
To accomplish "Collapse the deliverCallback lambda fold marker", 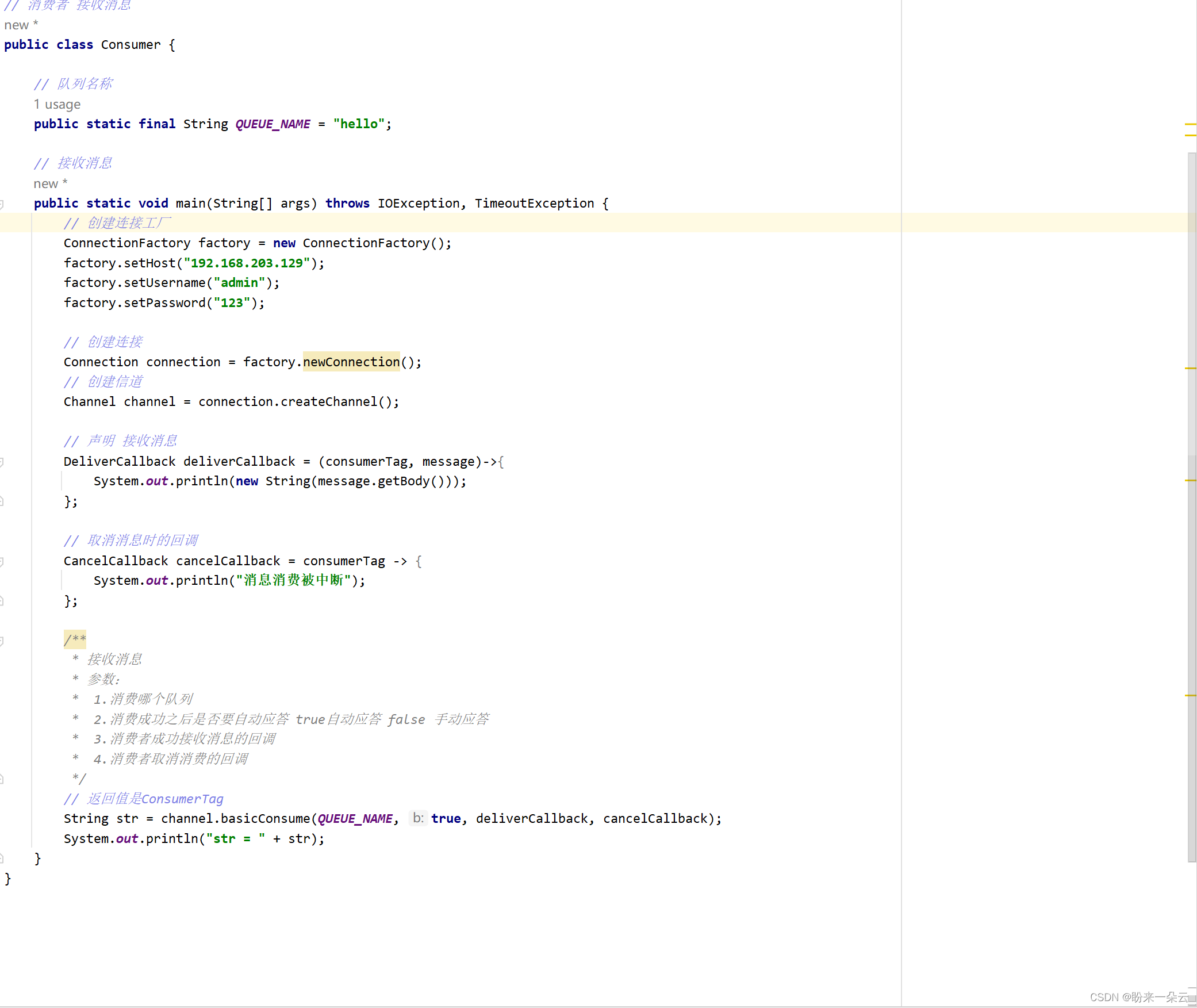I will tap(2, 462).
